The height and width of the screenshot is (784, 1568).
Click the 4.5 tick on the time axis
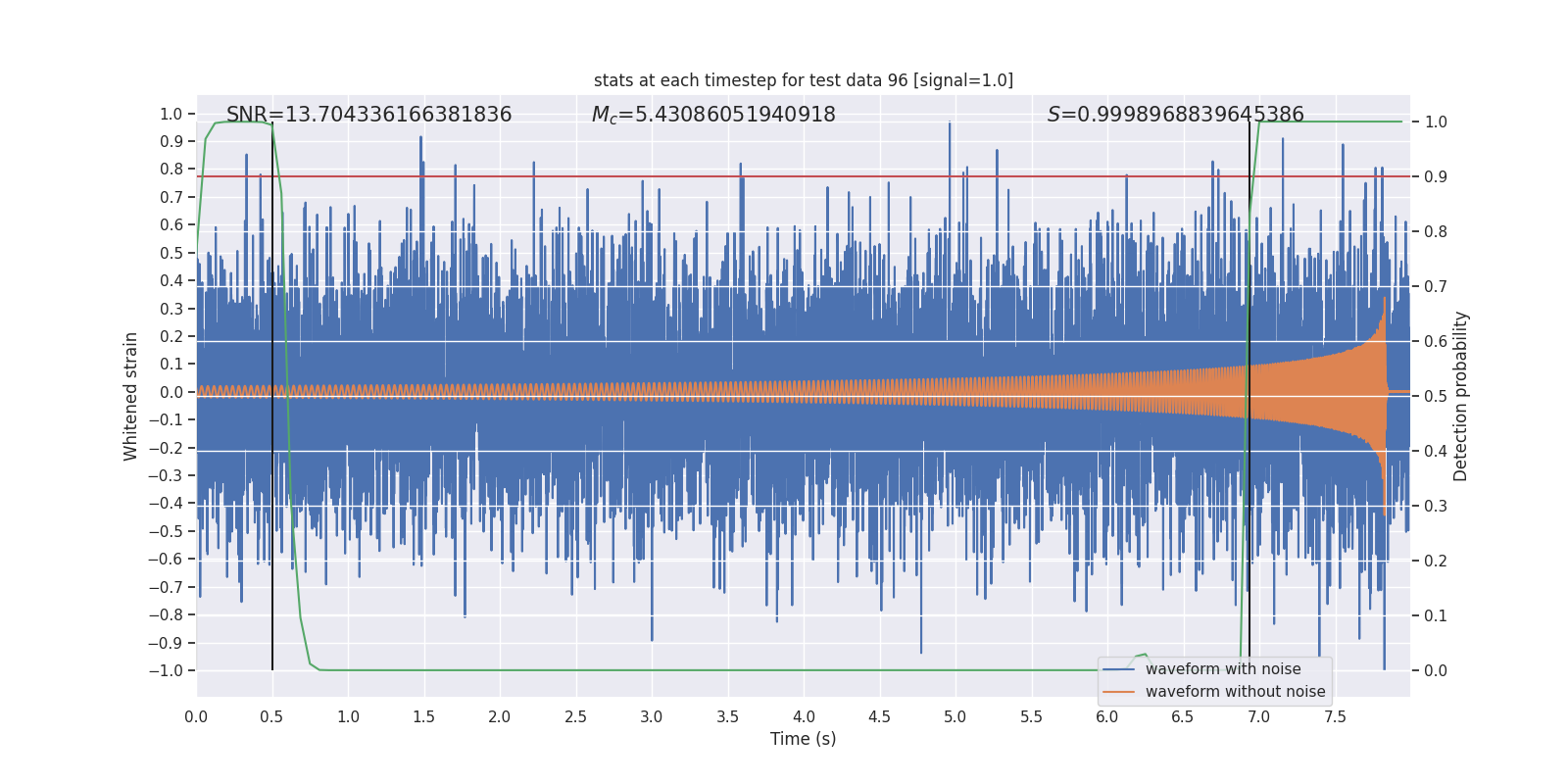point(879,716)
